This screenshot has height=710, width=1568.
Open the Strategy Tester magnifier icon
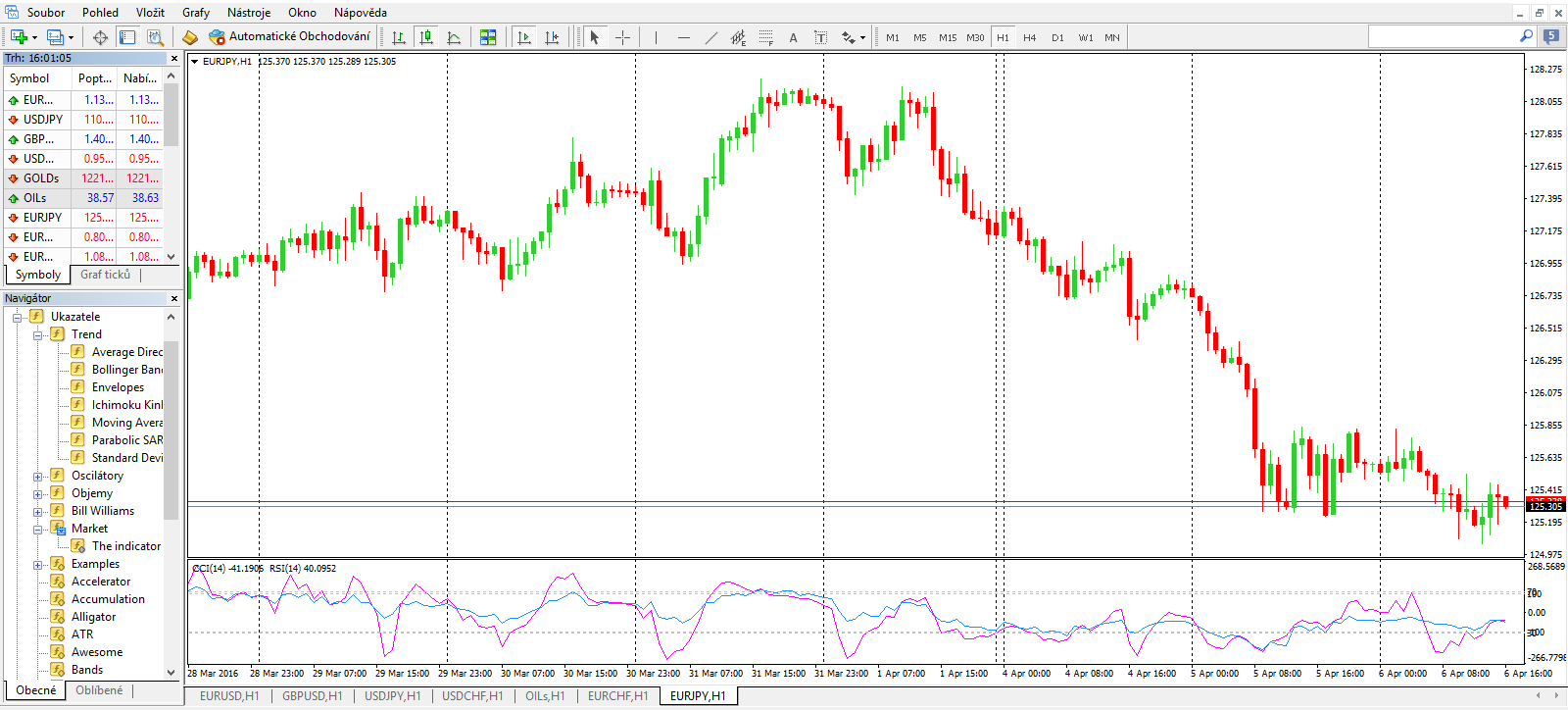[x=155, y=37]
